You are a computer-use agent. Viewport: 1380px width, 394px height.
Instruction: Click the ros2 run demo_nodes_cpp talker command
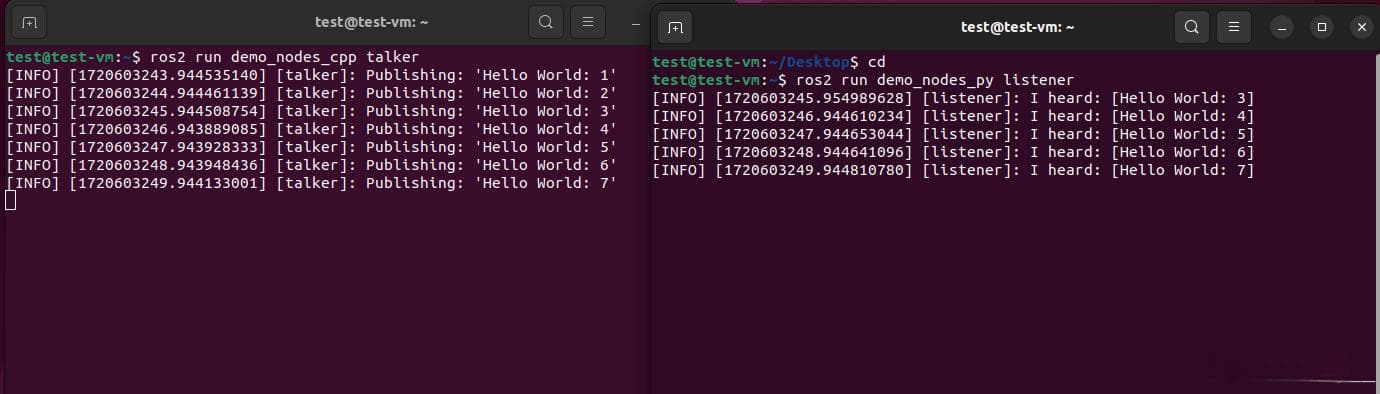[x=284, y=57]
